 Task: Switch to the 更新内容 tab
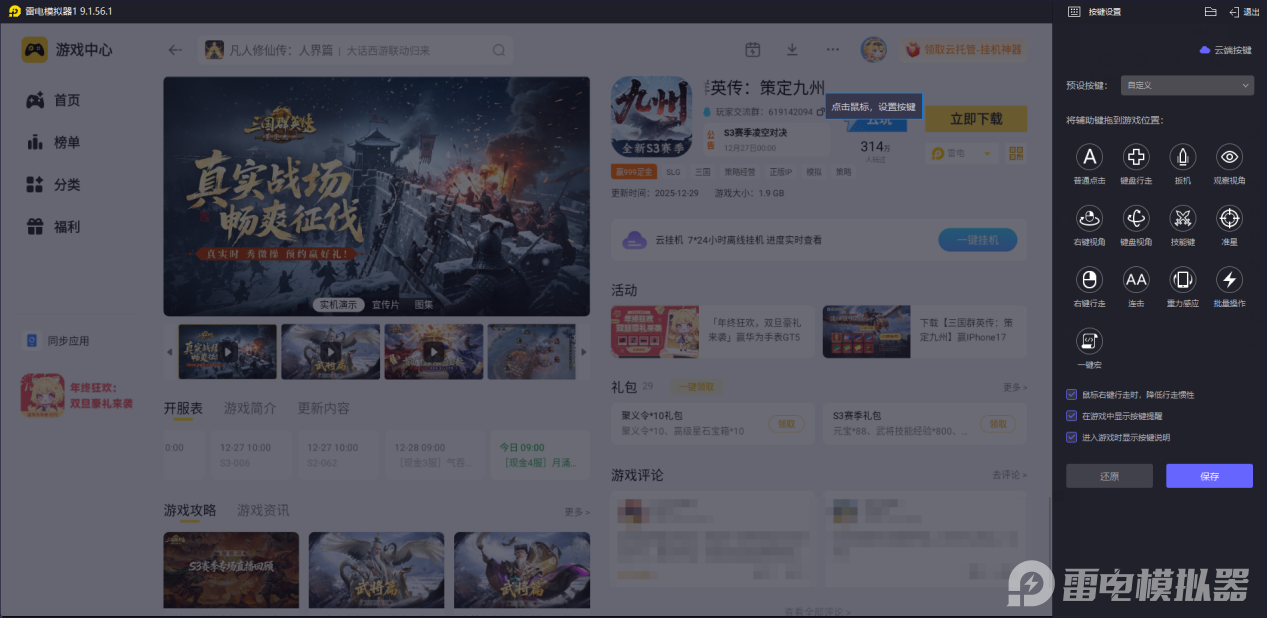tap(323, 408)
